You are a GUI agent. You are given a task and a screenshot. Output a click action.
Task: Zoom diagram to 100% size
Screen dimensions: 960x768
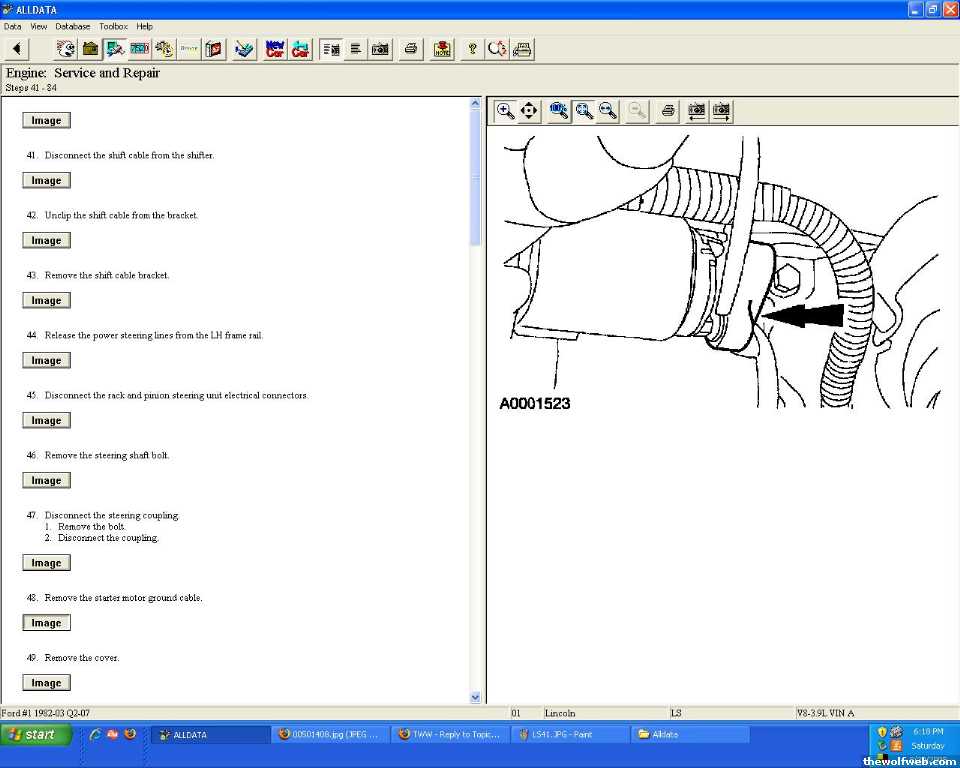(x=559, y=111)
